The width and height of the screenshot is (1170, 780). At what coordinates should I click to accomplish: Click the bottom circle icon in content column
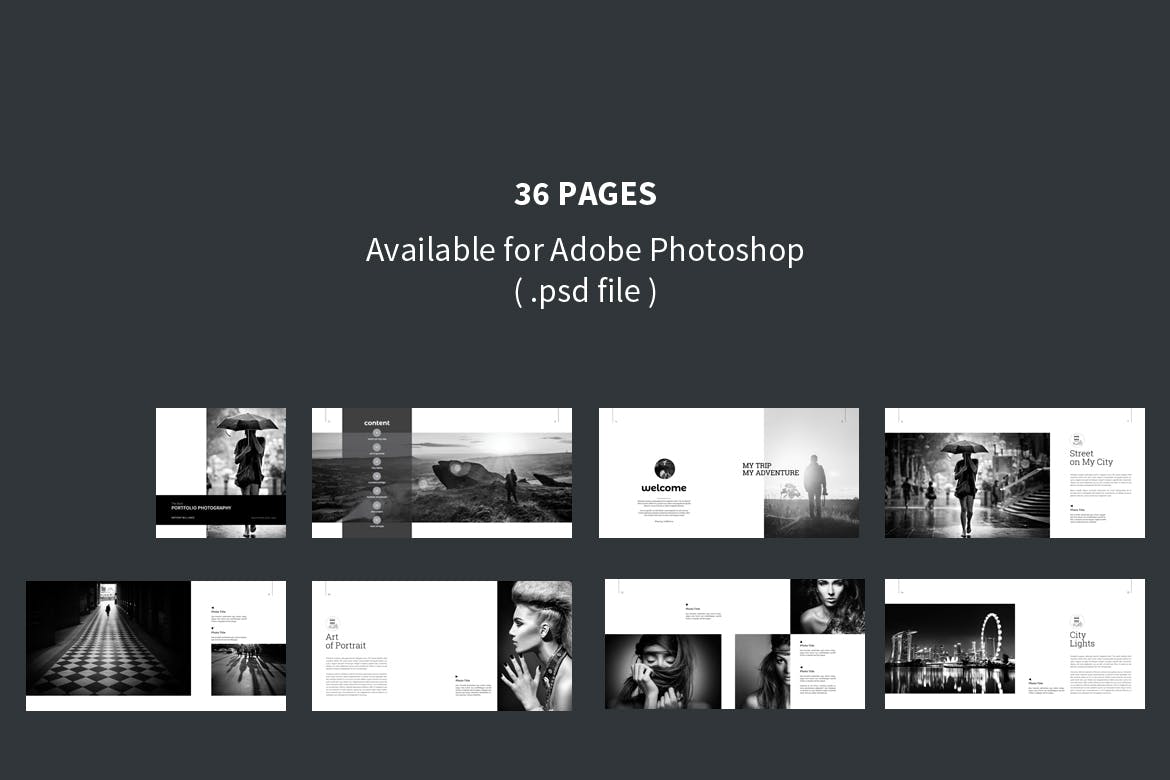[377, 519]
